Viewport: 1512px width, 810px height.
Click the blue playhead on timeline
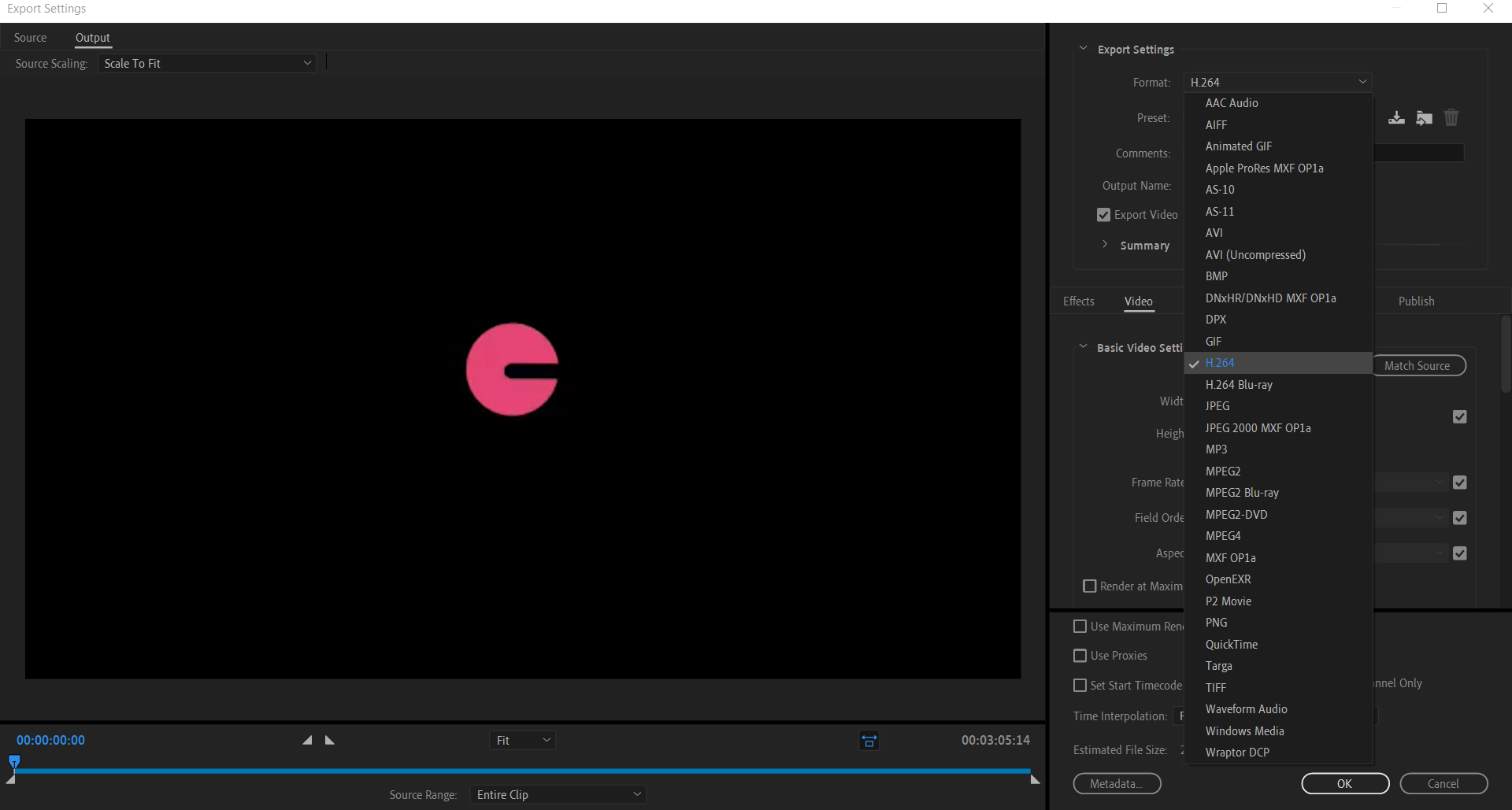pyautogui.click(x=14, y=761)
